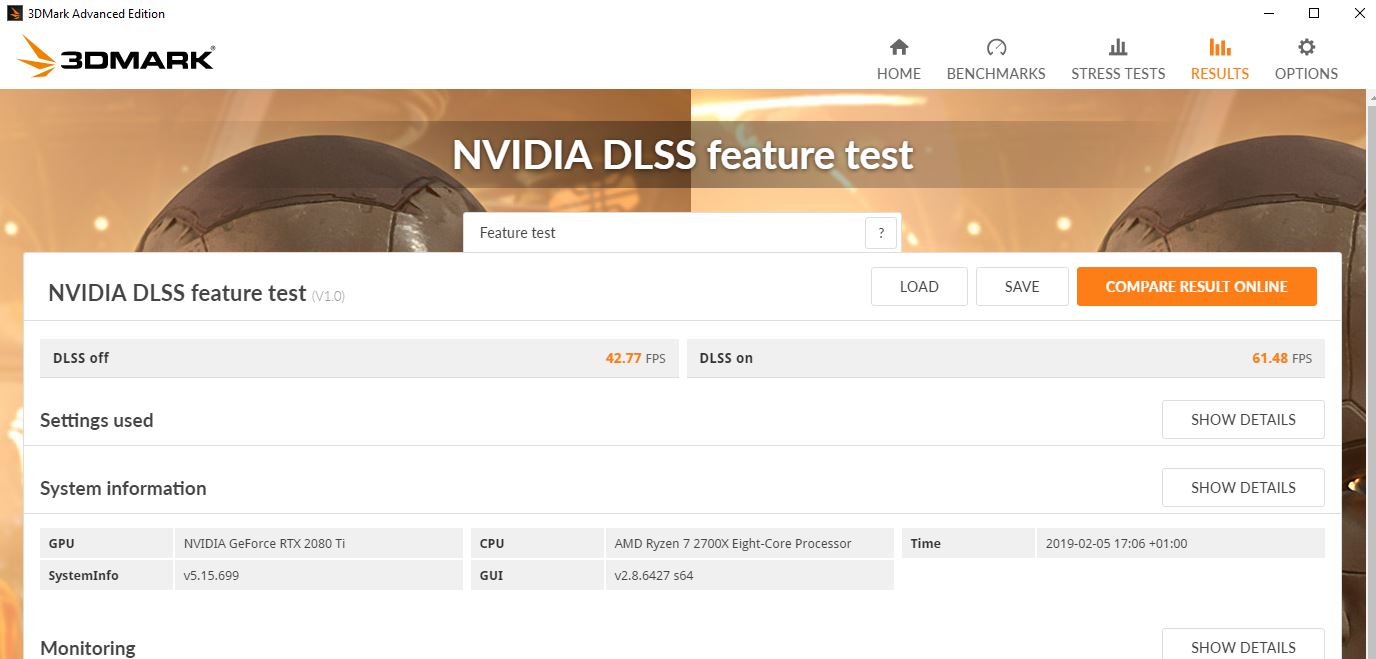This screenshot has height=659, width=1376.
Task: Click the Home house icon
Action: 898,47
